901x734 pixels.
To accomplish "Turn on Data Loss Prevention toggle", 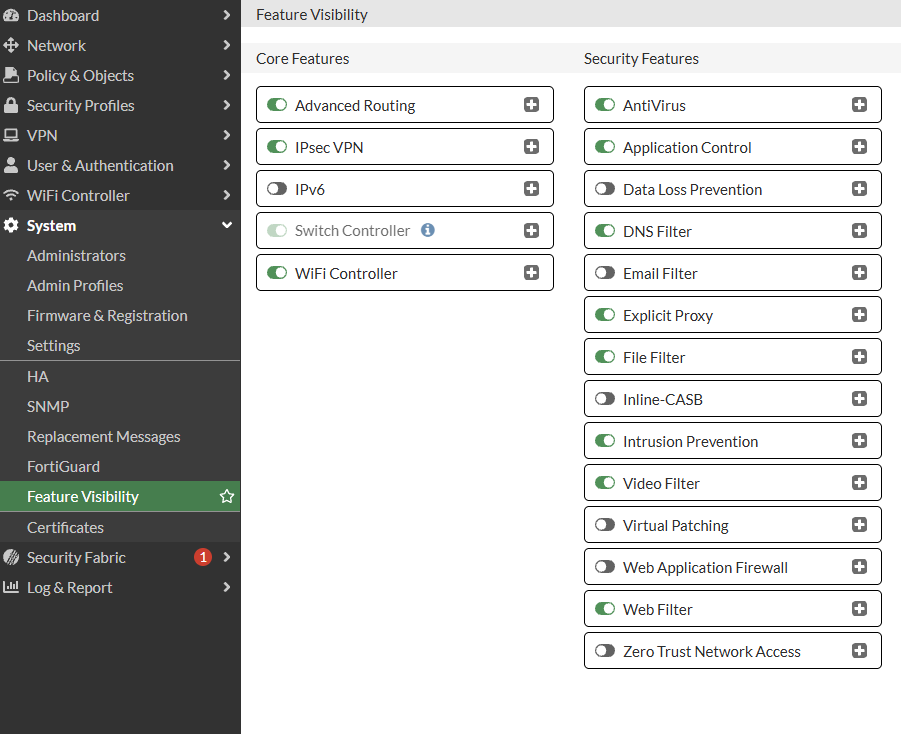I will [605, 189].
